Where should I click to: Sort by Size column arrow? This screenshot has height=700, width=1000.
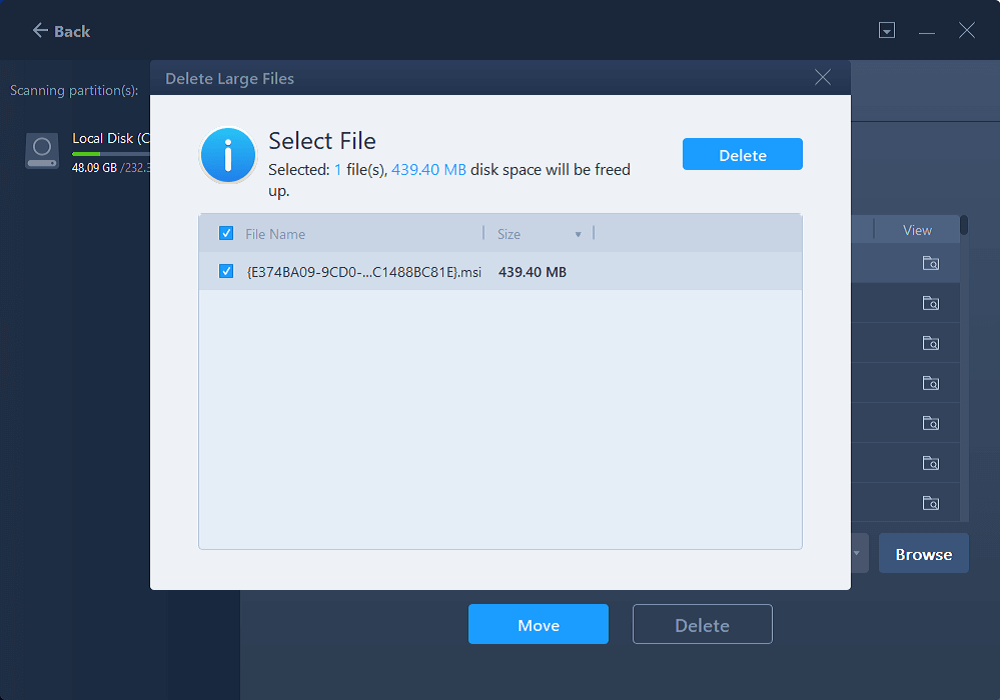578,235
